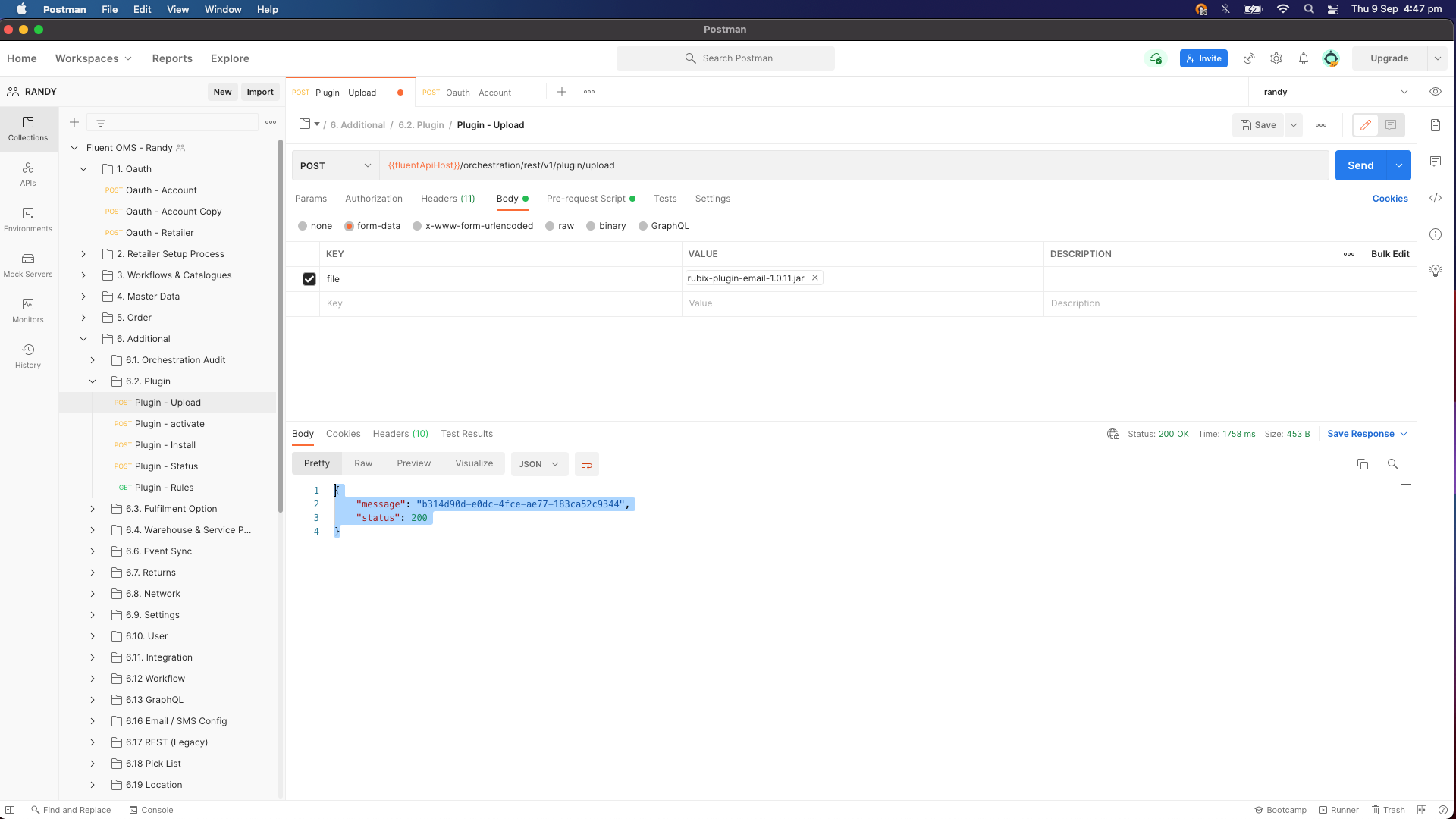Switch to the Pre-request Script tab
This screenshot has height=819, width=1456.
pyautogui.click(x=586, y=199)
